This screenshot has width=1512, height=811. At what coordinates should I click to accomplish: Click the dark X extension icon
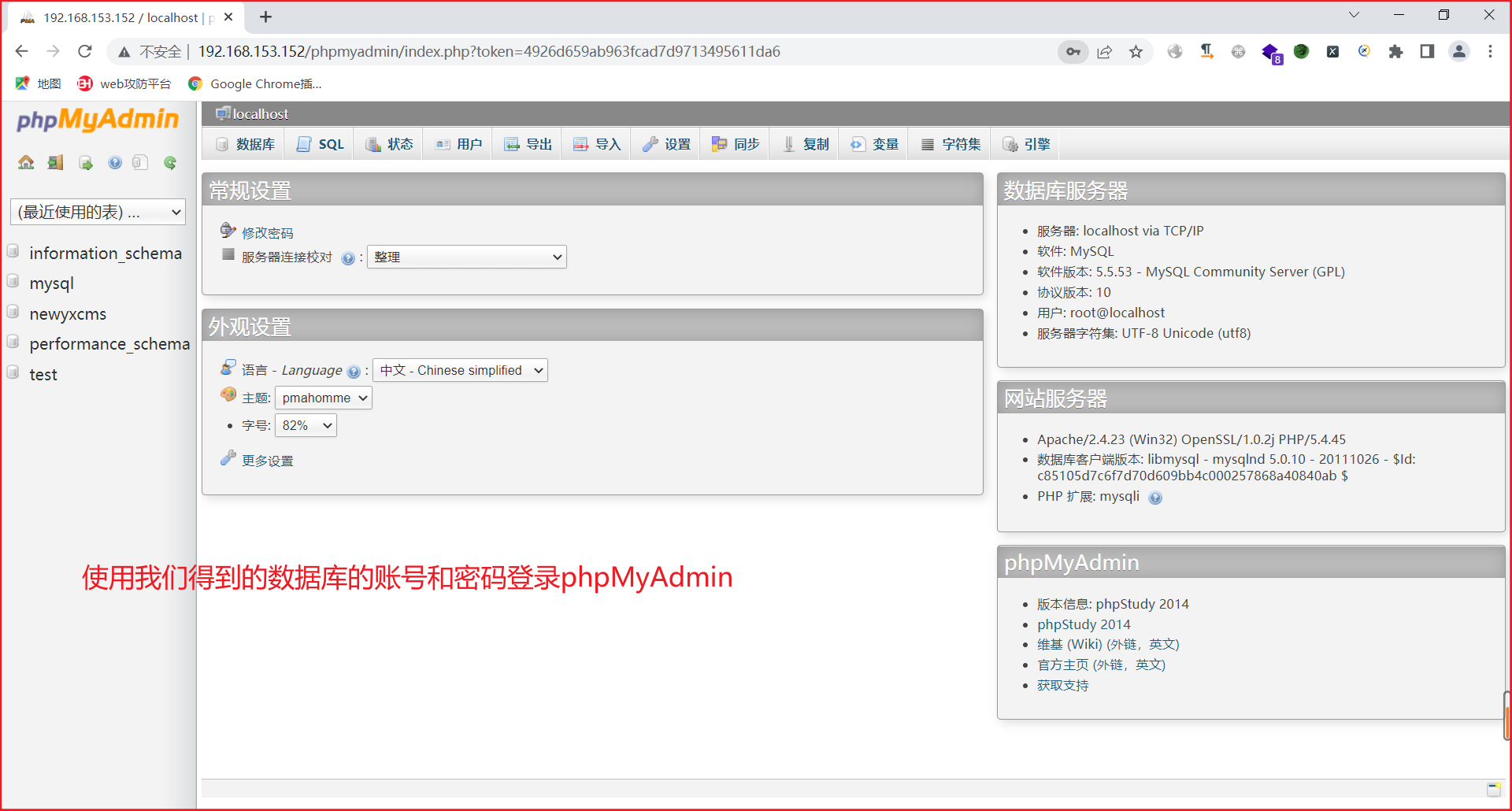(x=1332, y=51)
